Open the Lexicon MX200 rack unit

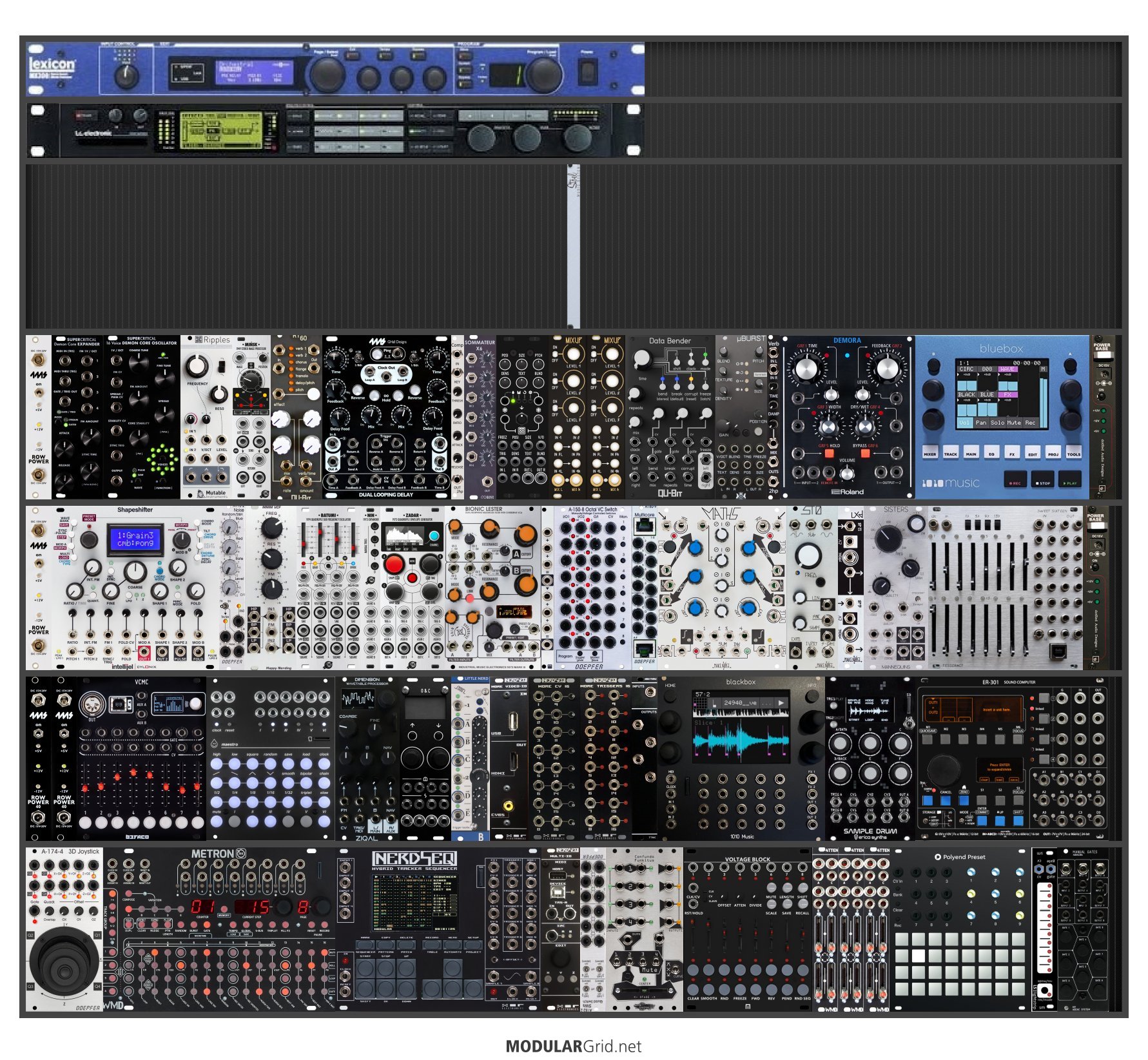[x=335, y=69]
